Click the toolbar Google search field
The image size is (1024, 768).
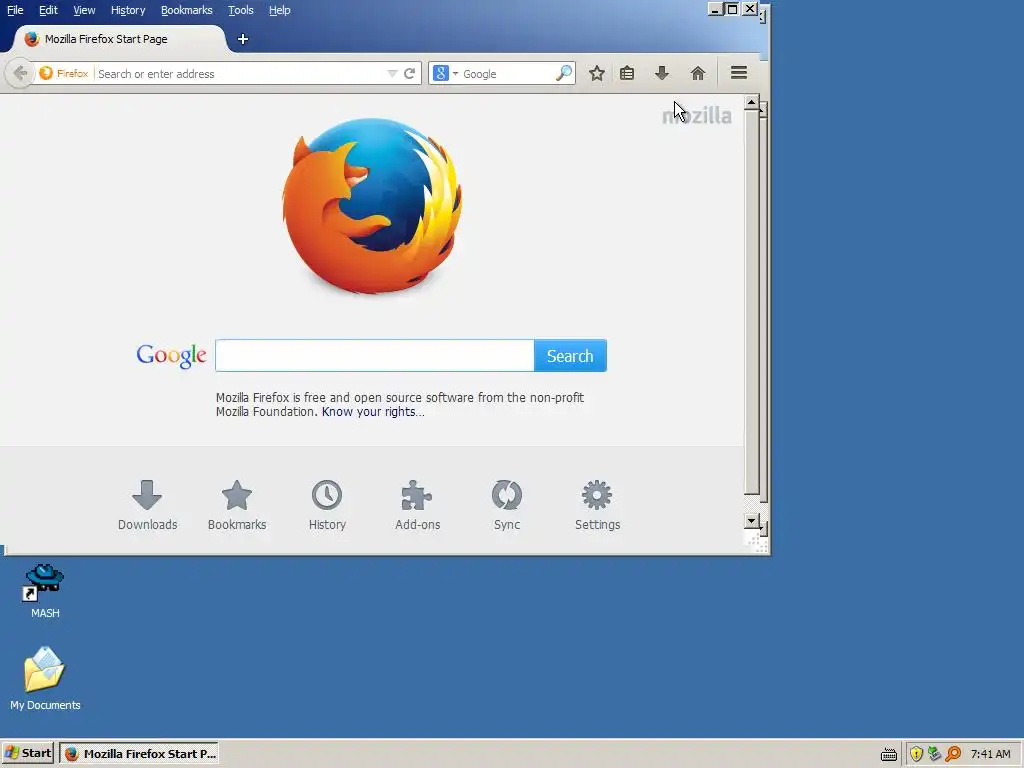508,74
